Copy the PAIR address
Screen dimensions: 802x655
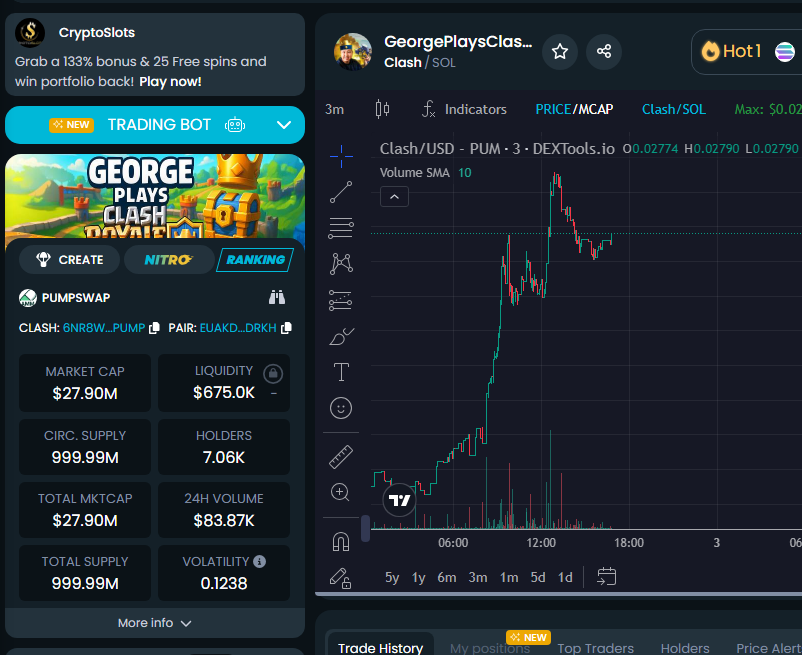[x=286, y=328]
